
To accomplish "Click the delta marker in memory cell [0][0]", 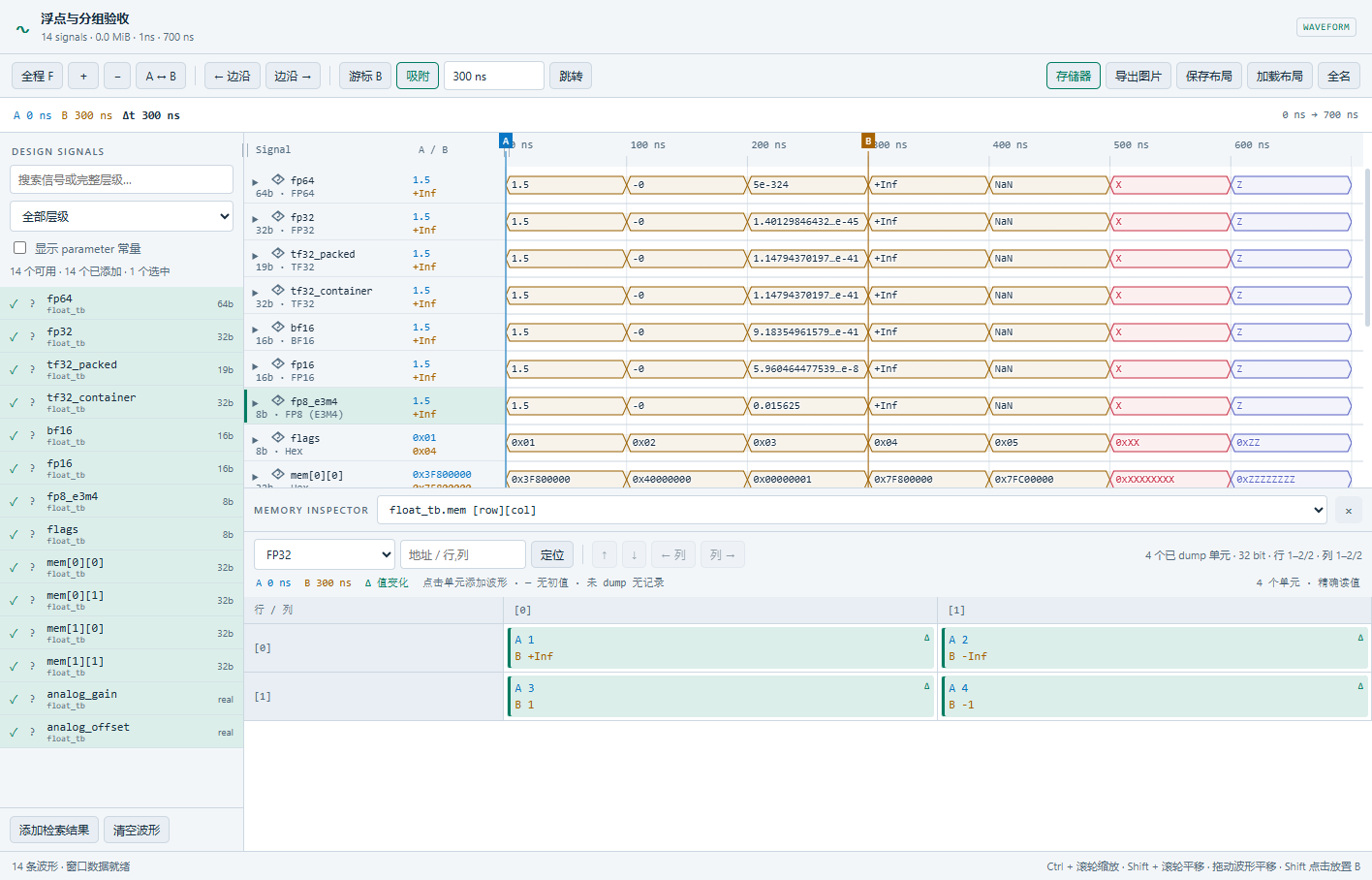I will click(x=926, y=638).
